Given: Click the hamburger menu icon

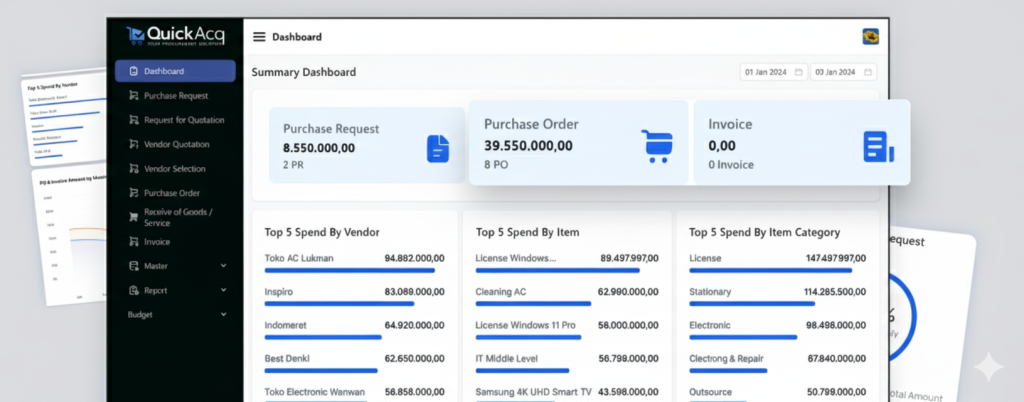Looking at the screenshot, I should (x=259, y=37).
